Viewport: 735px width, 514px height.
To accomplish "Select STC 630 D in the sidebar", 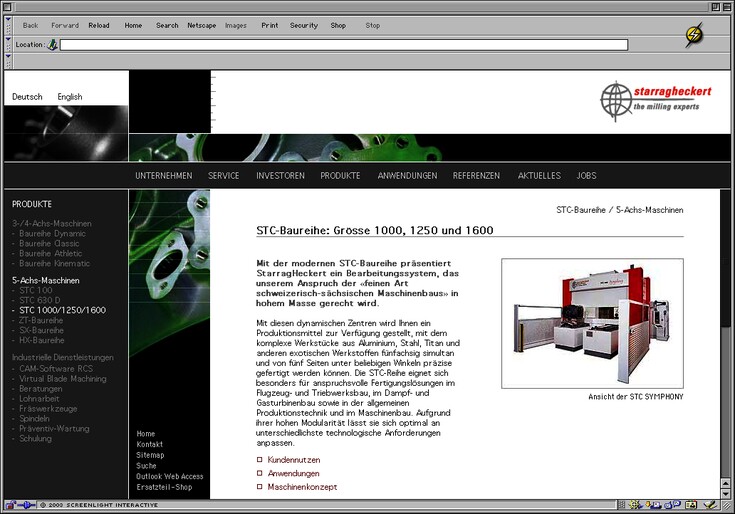I will [40, 300].
